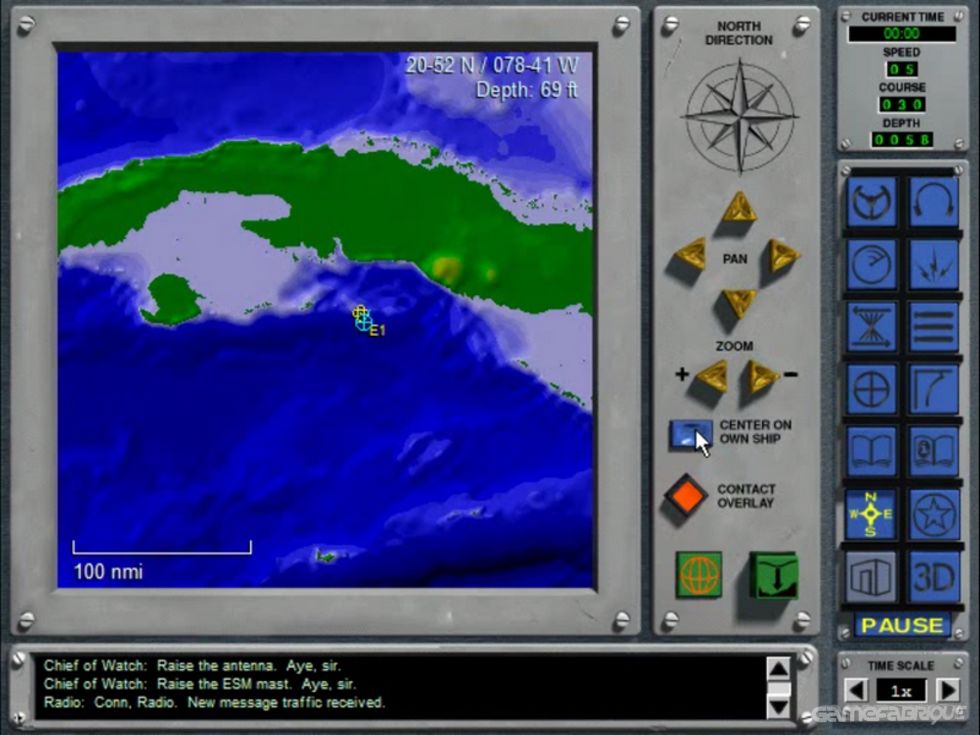The width and height of the screenshot is (980, 735).
Task: Click the Current Time 00:00 display
Action: point(902,33)
